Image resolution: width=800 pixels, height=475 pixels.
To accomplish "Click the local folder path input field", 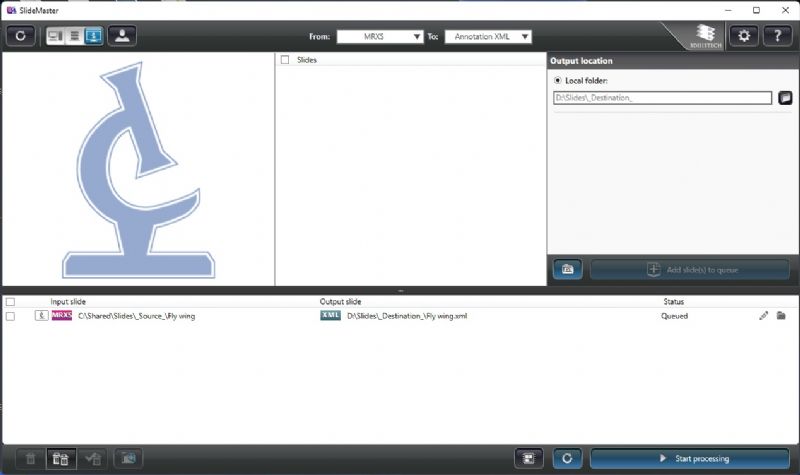I will click(x=662, y=97).
